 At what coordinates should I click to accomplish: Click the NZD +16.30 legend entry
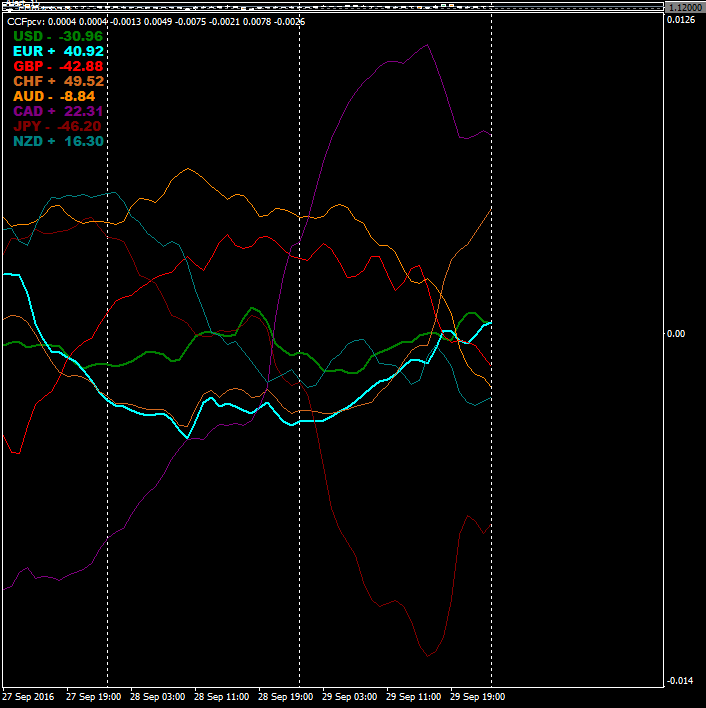point(58,142)
